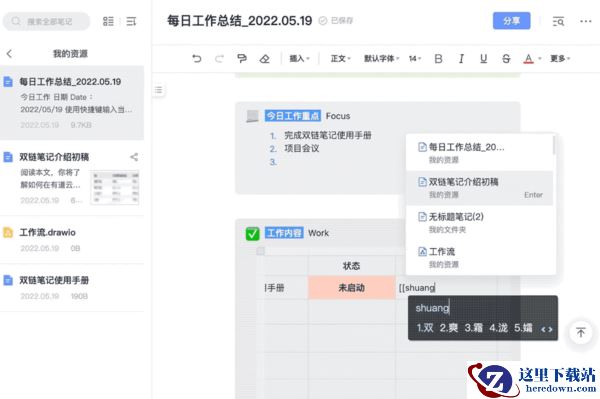Go back using the left chevron arrow

pos(10,54)
